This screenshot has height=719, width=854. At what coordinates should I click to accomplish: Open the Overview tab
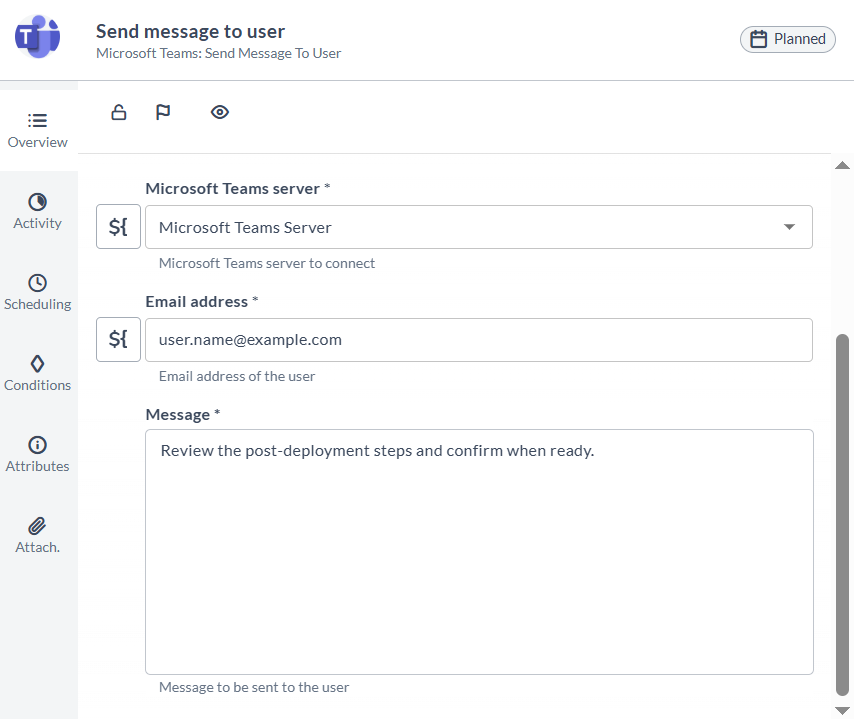tap(38, 131)
